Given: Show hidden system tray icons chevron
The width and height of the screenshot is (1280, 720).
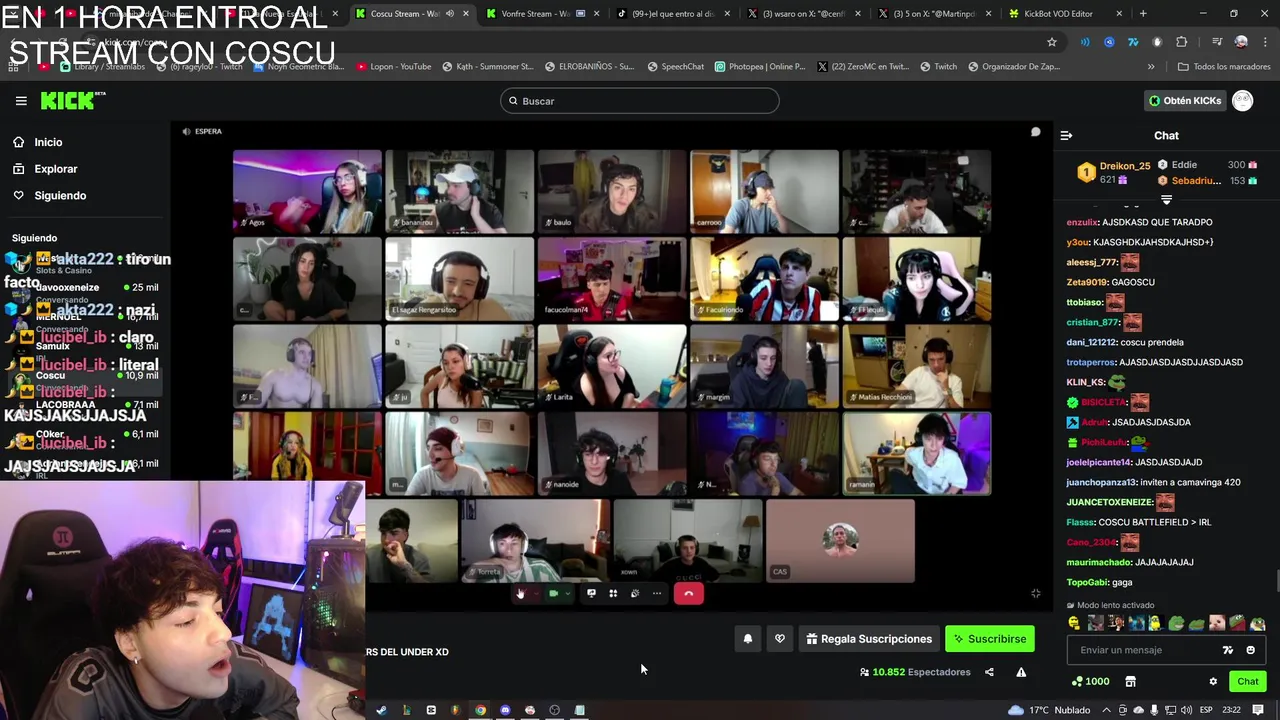Looking at the screenshot, I should point(1108,710).
